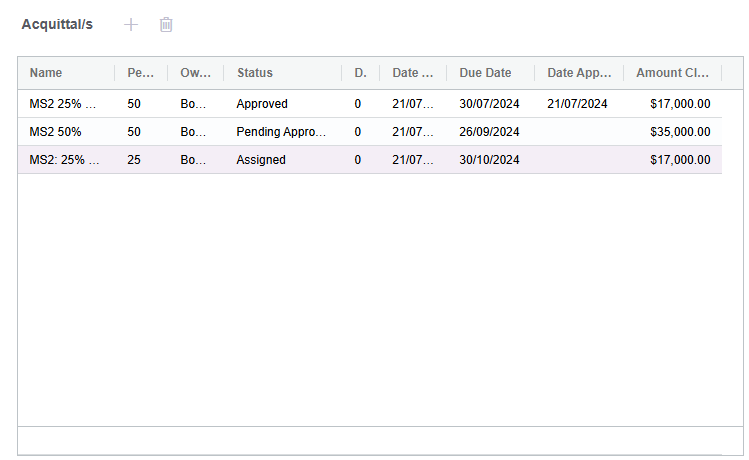This screenshot has width=749, height=460.
Task: Click the 30/10/2024 due date cell
Action: point(489,160)
